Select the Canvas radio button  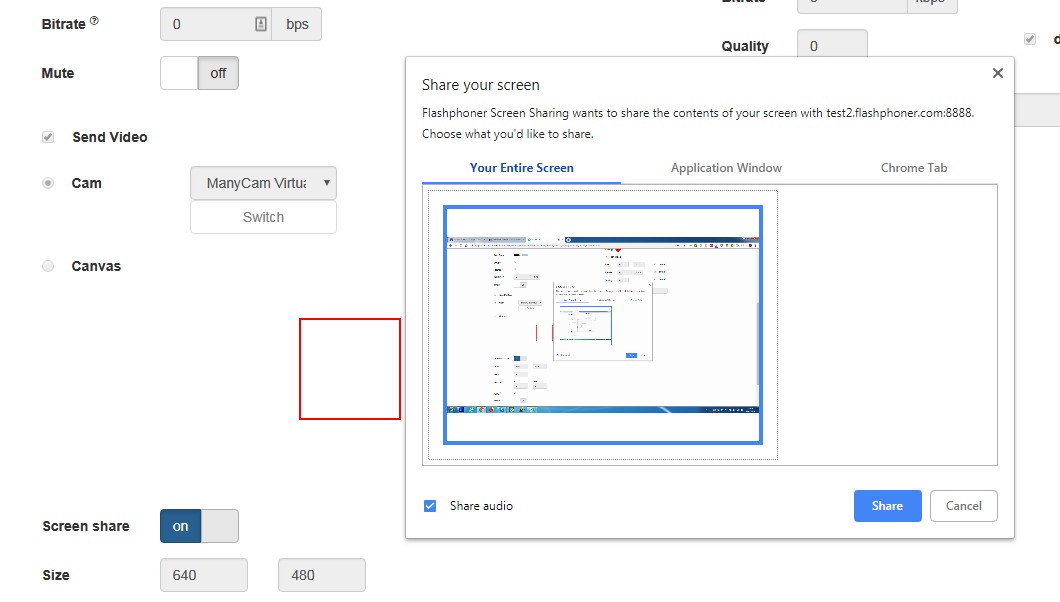pyautogui.click(x=48, y=266)
